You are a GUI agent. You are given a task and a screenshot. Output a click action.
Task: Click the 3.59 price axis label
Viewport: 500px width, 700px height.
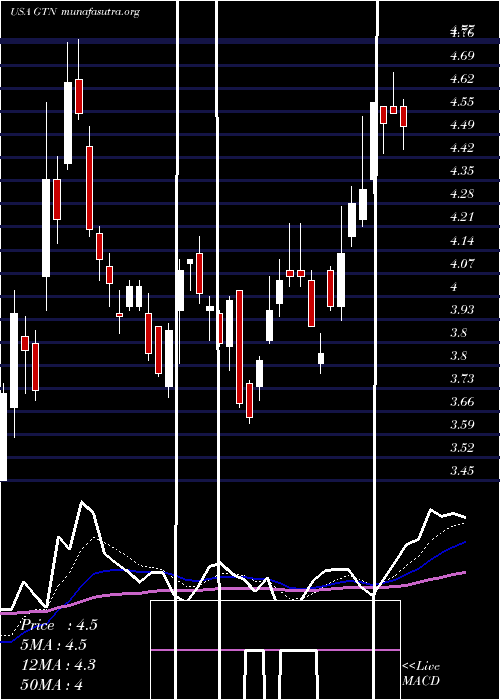[462, 425]
